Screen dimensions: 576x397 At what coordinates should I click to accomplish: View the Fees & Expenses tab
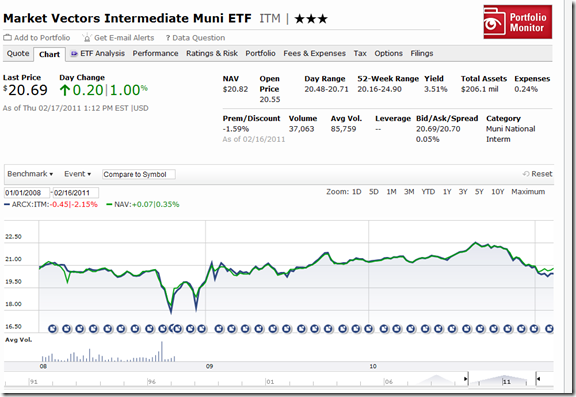point(314,54)
